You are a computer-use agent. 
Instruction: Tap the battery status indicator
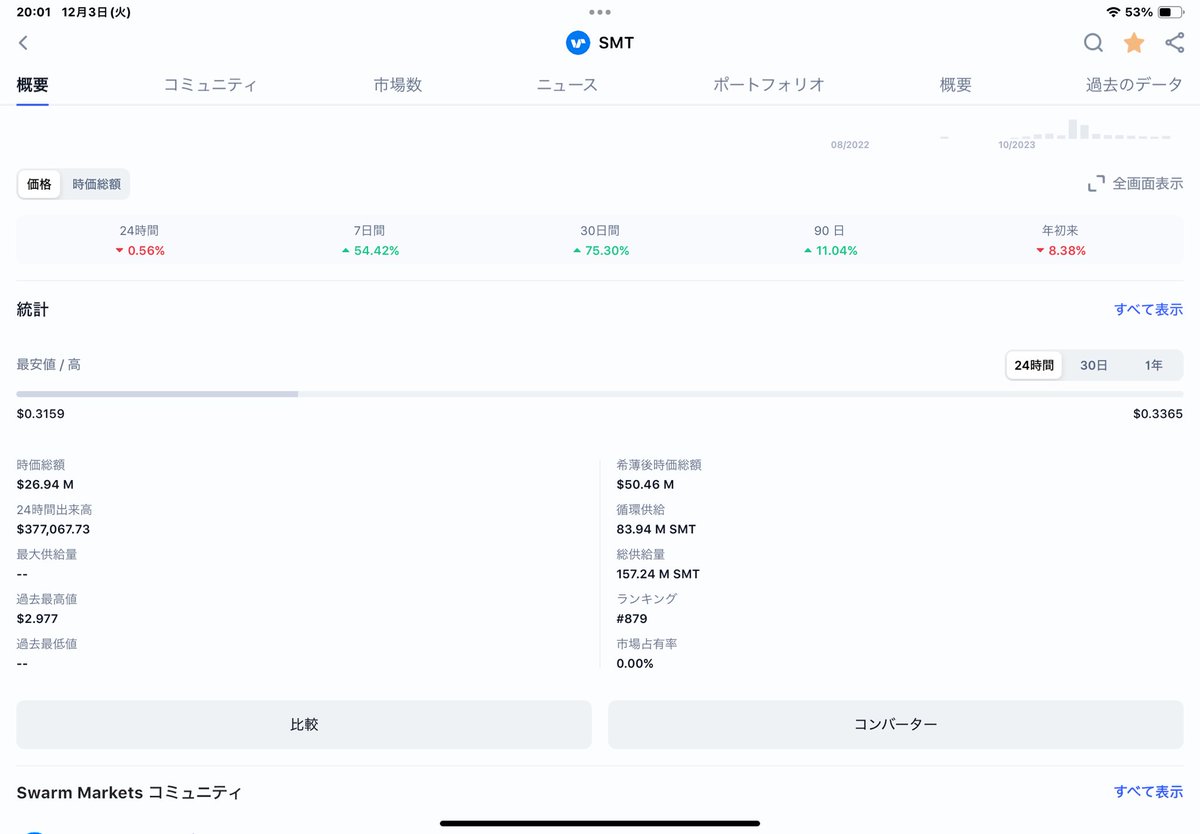1171,12
